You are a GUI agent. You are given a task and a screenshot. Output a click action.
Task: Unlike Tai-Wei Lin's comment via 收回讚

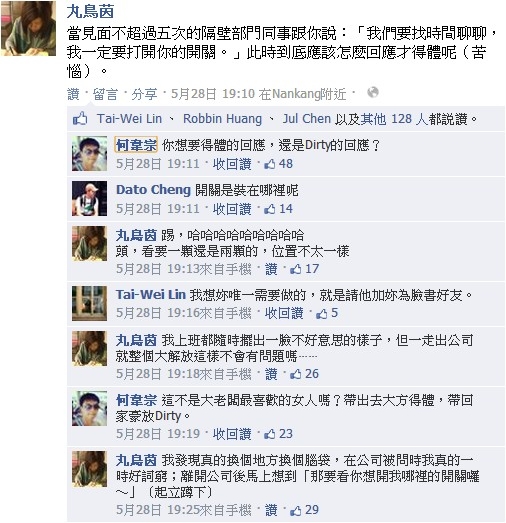tap(284, 313)
